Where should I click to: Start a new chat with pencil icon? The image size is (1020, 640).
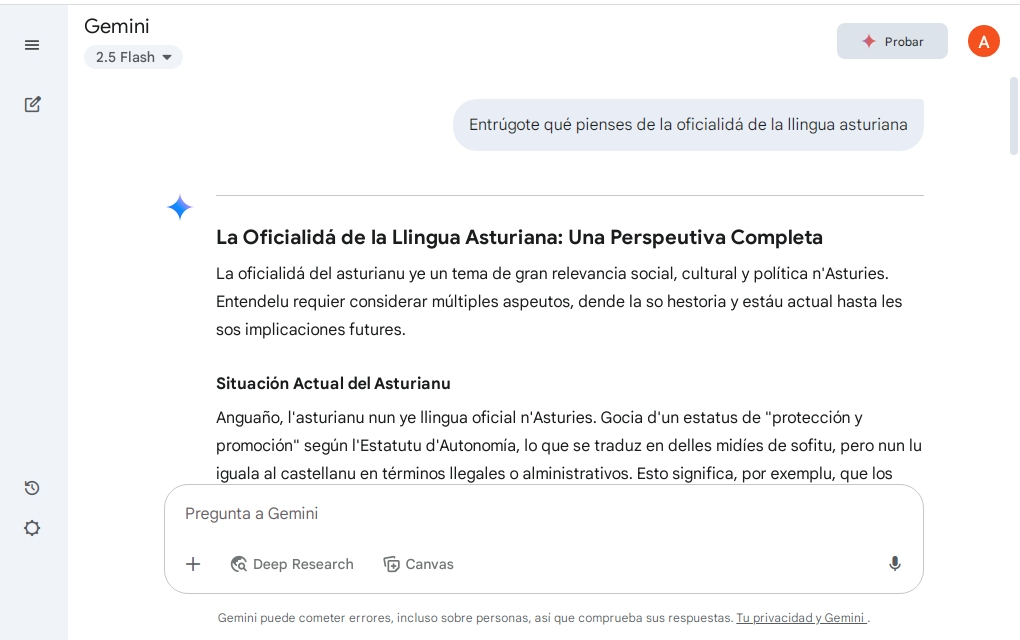[x=32, y=104]
